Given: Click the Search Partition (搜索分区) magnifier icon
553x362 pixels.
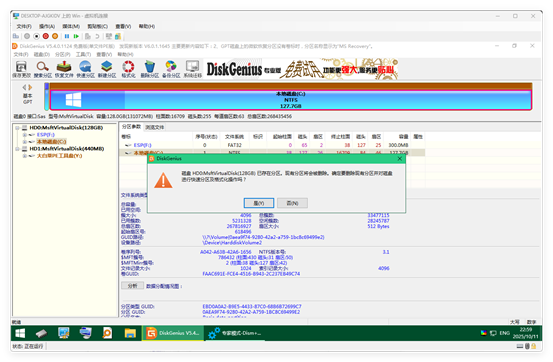Looking at the screenshot, I should pyautogui.click(x=43, y=69).
